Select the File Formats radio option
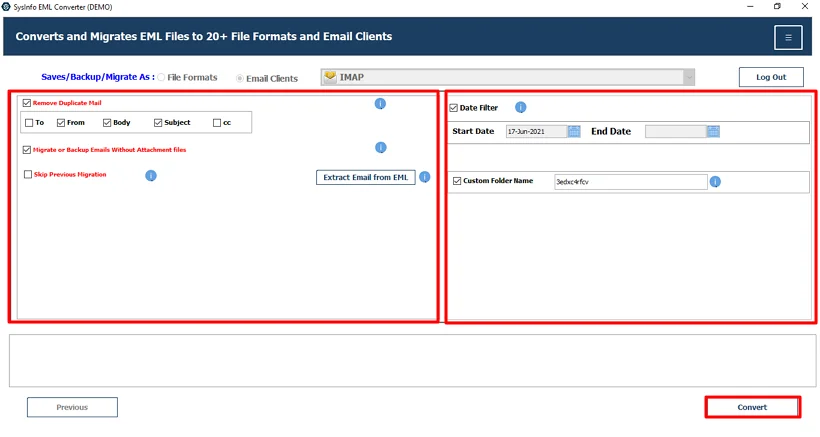Viewport: 820px width, 437px height. [161, 77]
